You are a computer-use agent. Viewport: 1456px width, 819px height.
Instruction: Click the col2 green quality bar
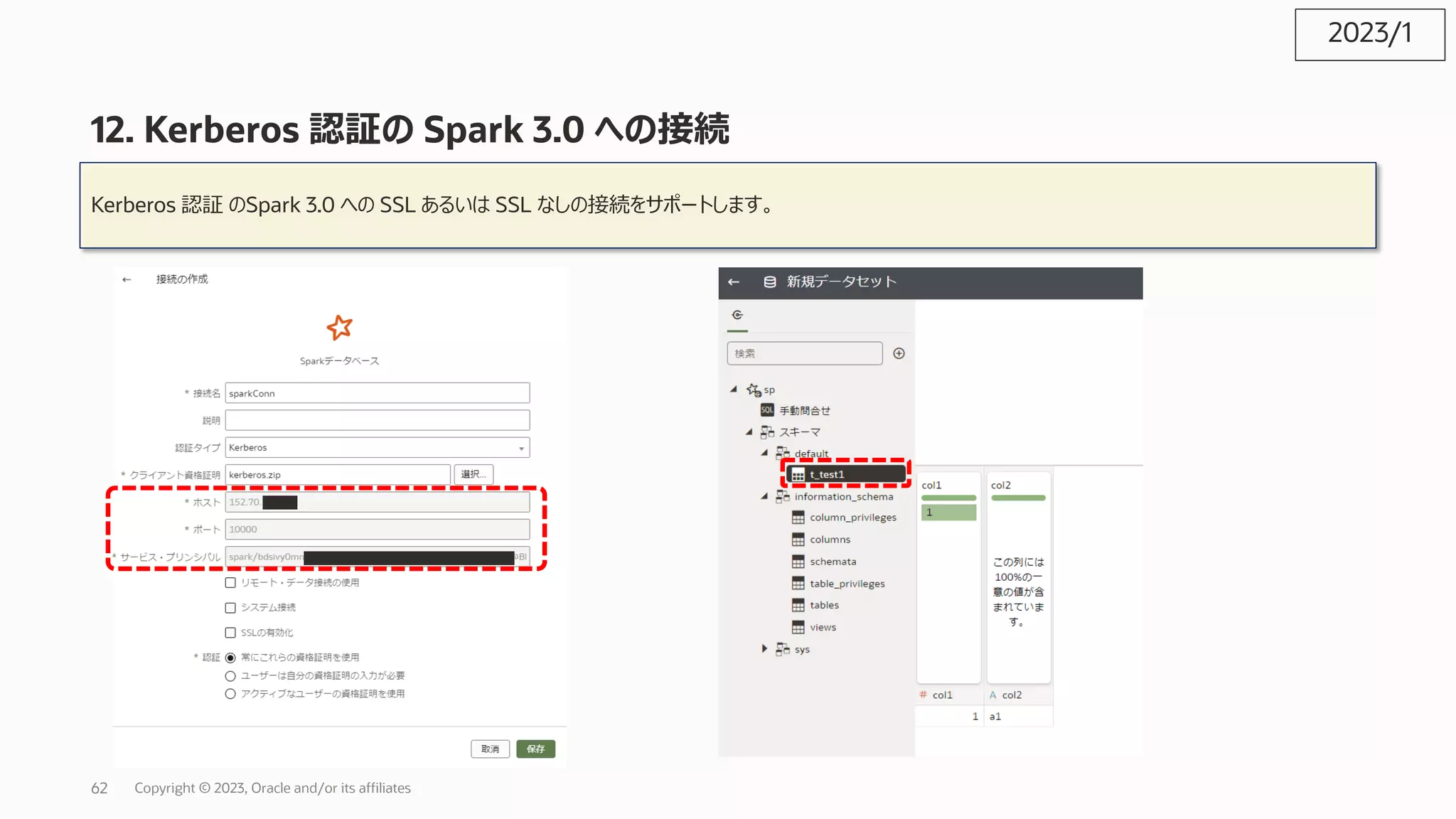(x=1018, y=498)
